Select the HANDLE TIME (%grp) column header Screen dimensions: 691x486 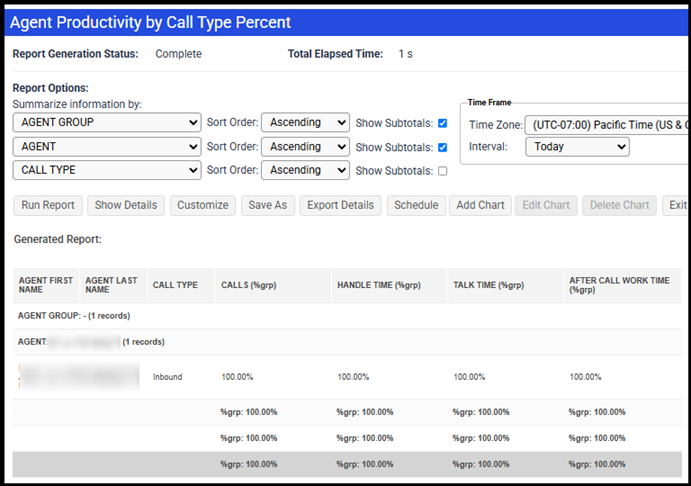point(389,286)
